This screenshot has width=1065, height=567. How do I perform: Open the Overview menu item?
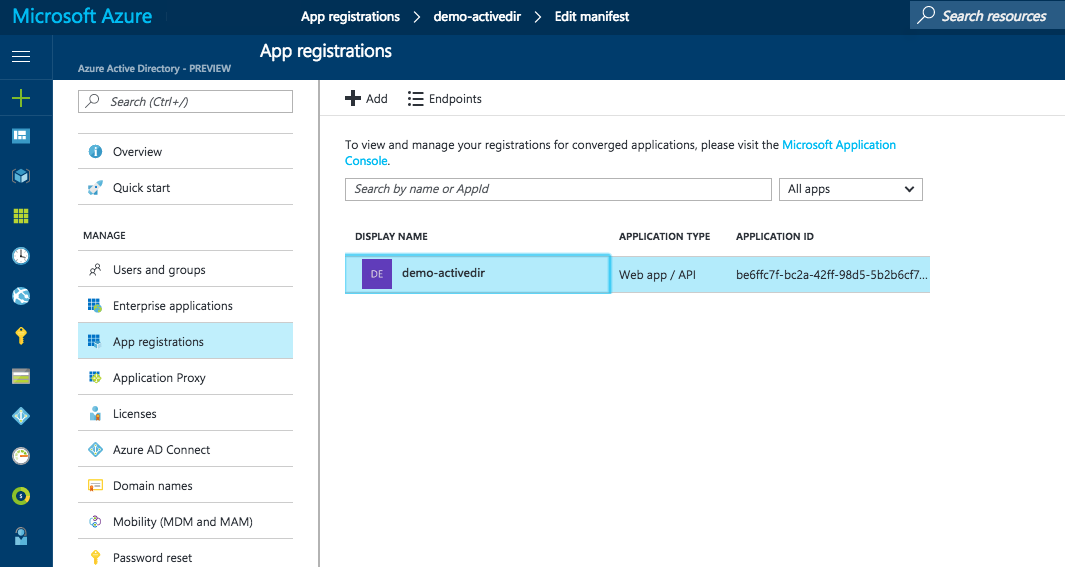point(185,151)
